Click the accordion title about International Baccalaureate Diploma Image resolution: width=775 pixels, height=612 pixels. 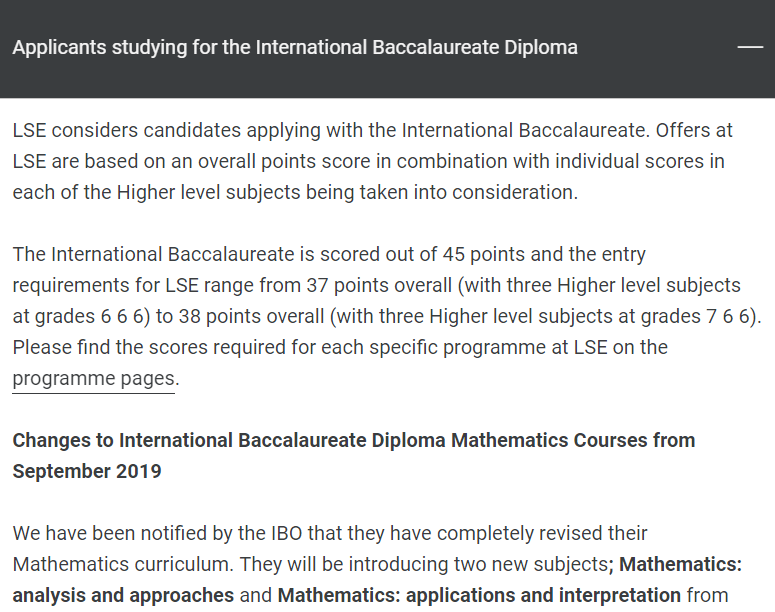[295, 48]
